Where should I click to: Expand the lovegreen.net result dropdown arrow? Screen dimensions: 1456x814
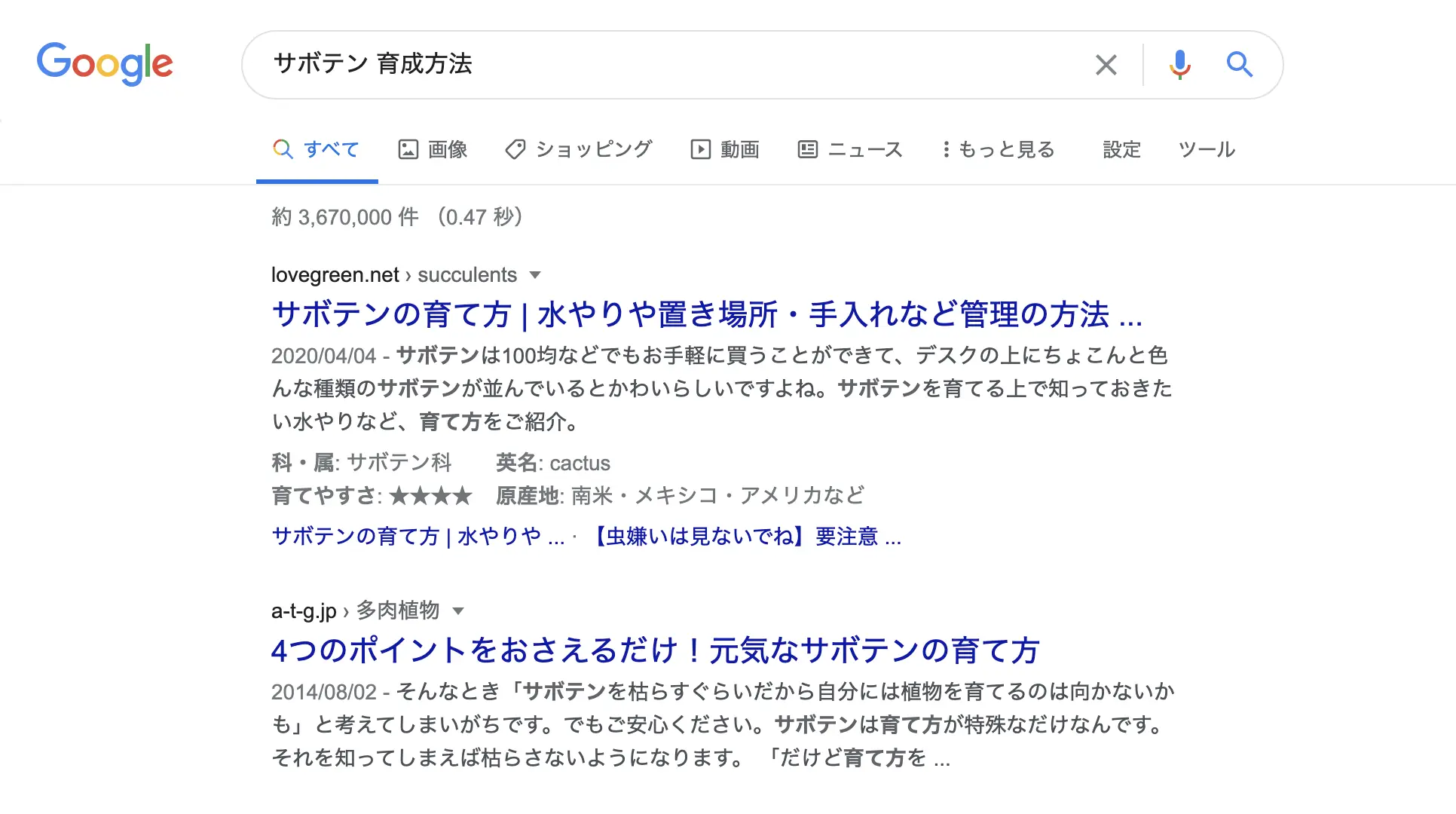coord(535,275)
